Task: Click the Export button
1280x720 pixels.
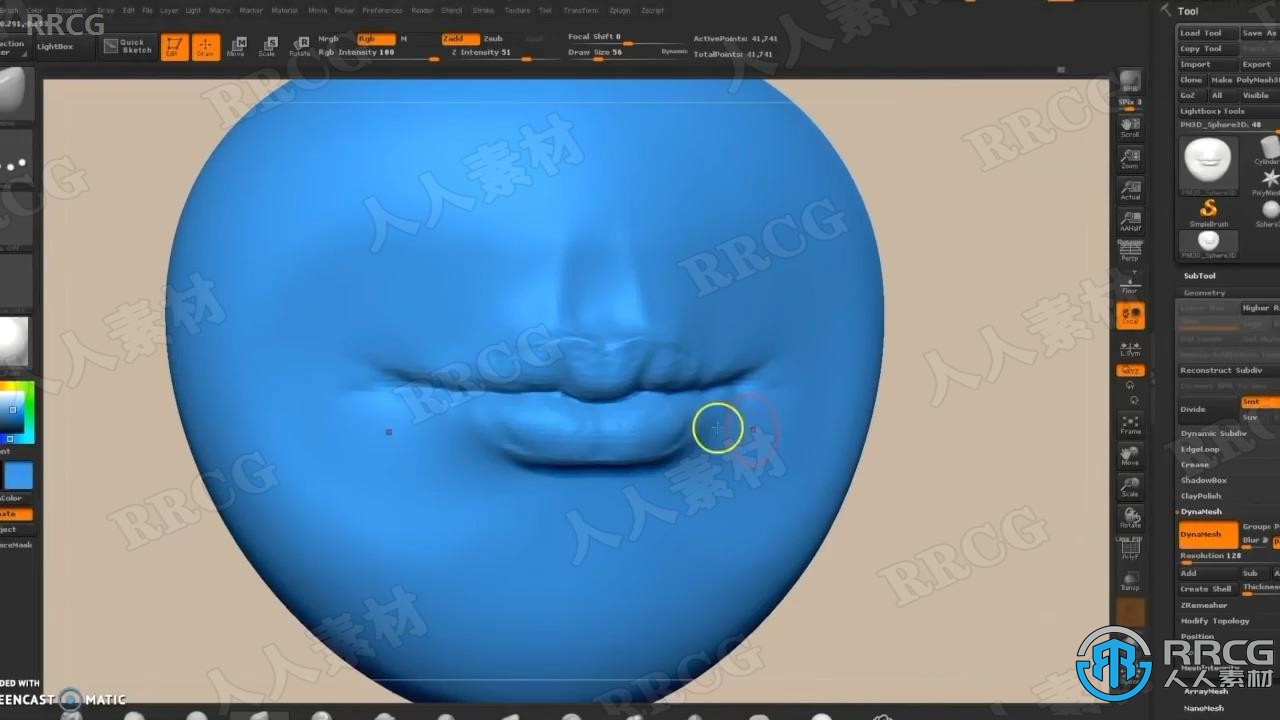Action: coord(1259,64)
